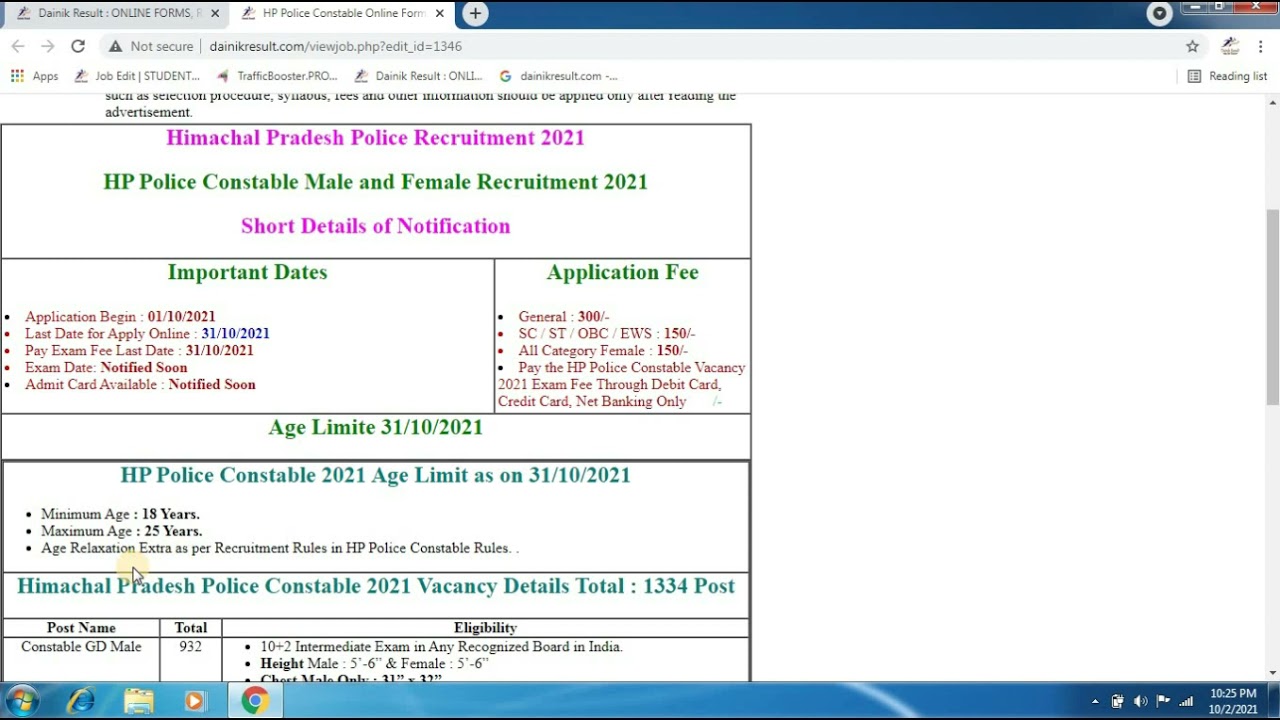Click the Short Details of Notification heading
Image resolution: width=1280 pixels, height=720 pixels.
click(375, 226)
